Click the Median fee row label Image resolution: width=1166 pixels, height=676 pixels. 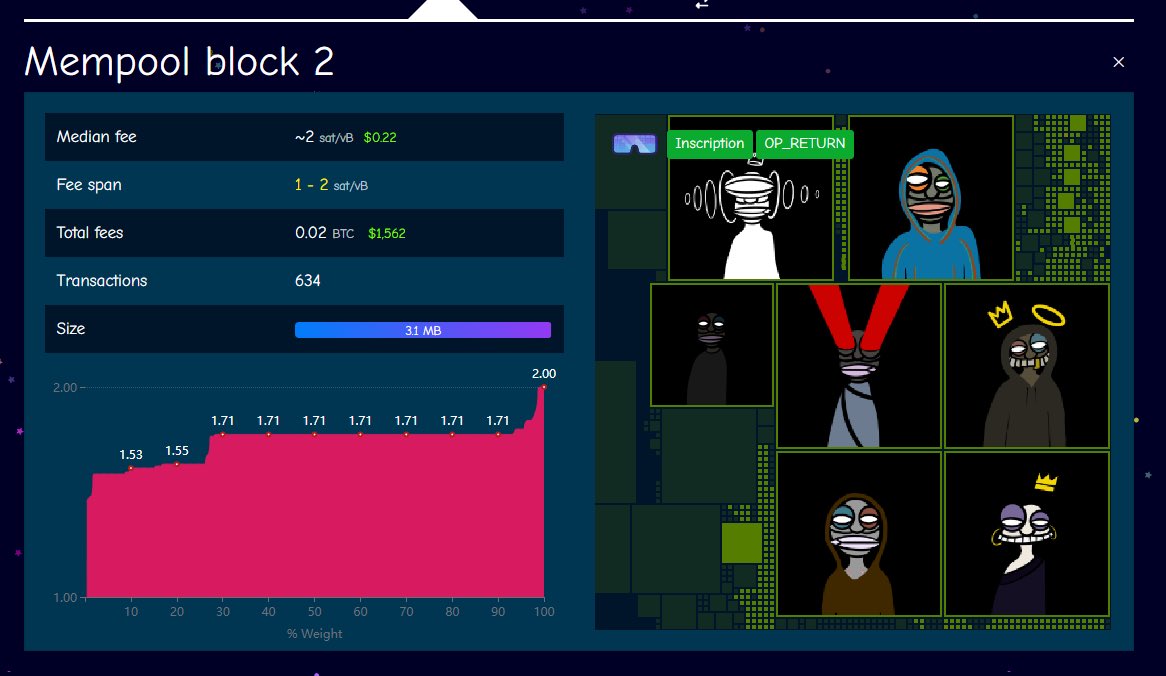pyautogui.click(x=97, y=137)
